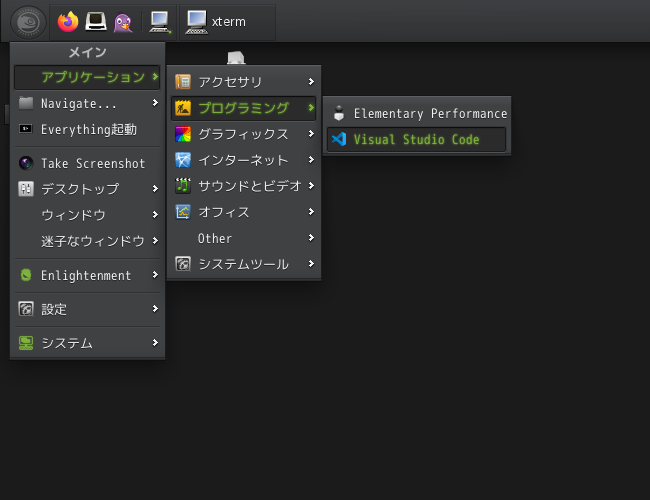Open Elementary Performance entry
The image size is (650, 500).
coord(417,113)
